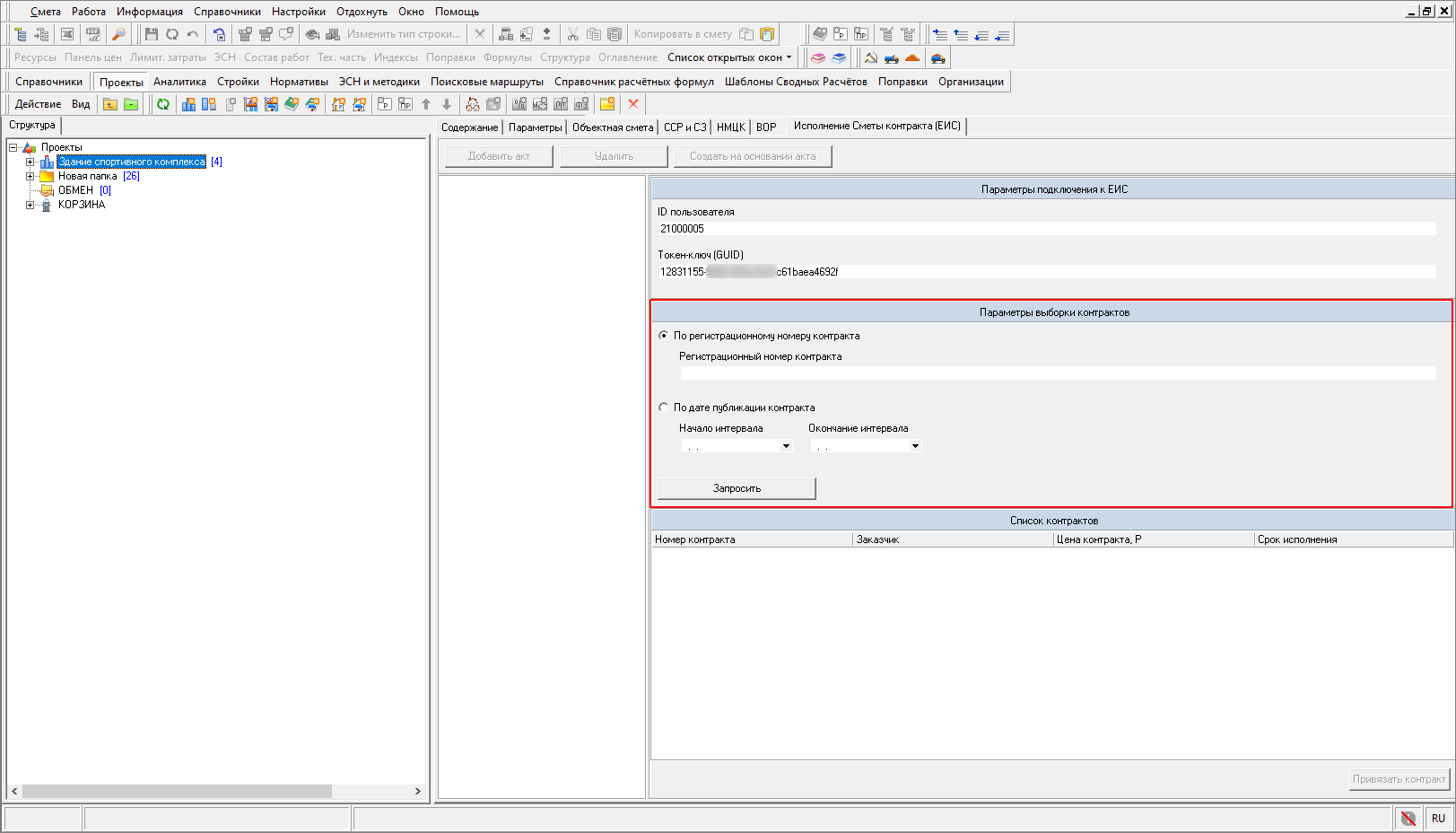
Task: Click the green refresh arrows icon
Action: (x=163, y=104)
